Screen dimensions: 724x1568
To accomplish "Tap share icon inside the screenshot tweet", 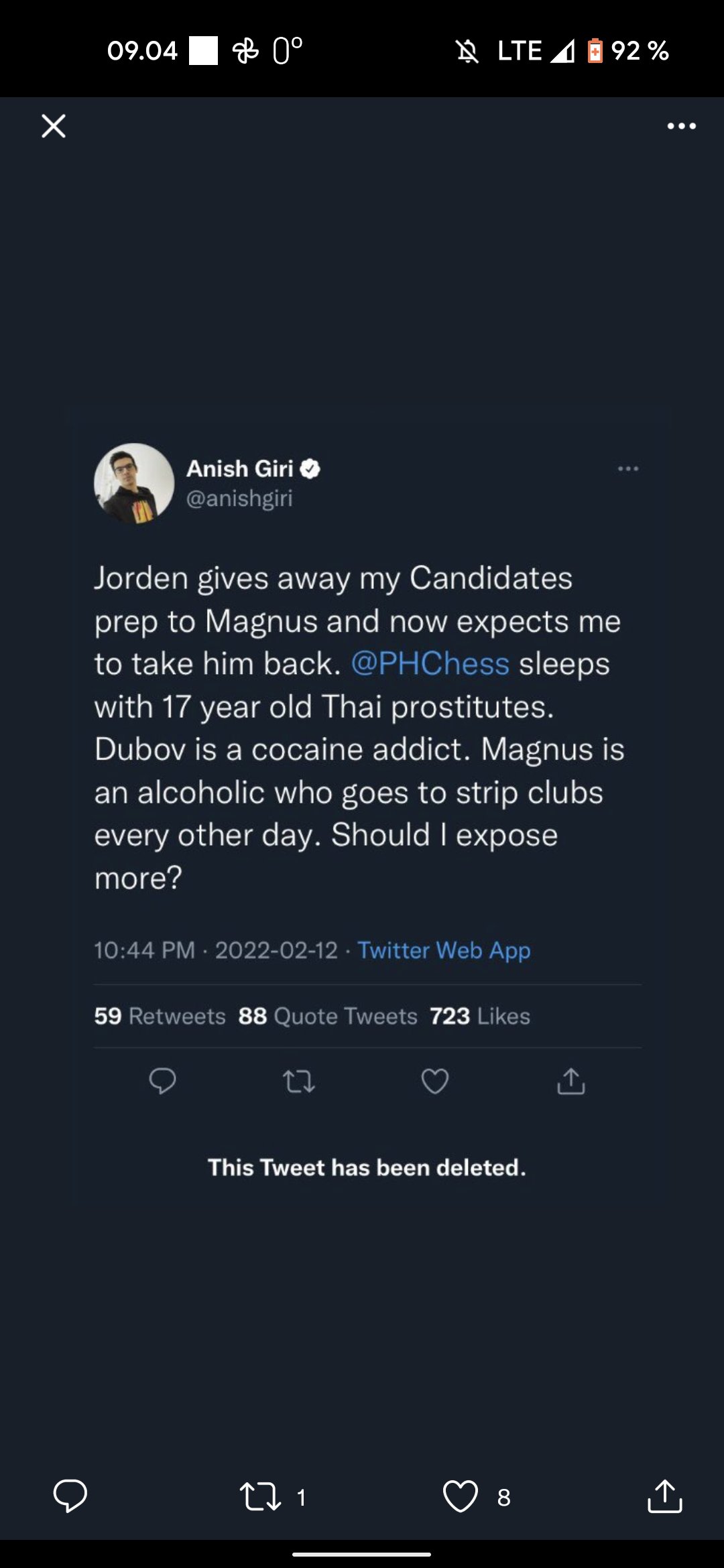I will point(571,1082).
